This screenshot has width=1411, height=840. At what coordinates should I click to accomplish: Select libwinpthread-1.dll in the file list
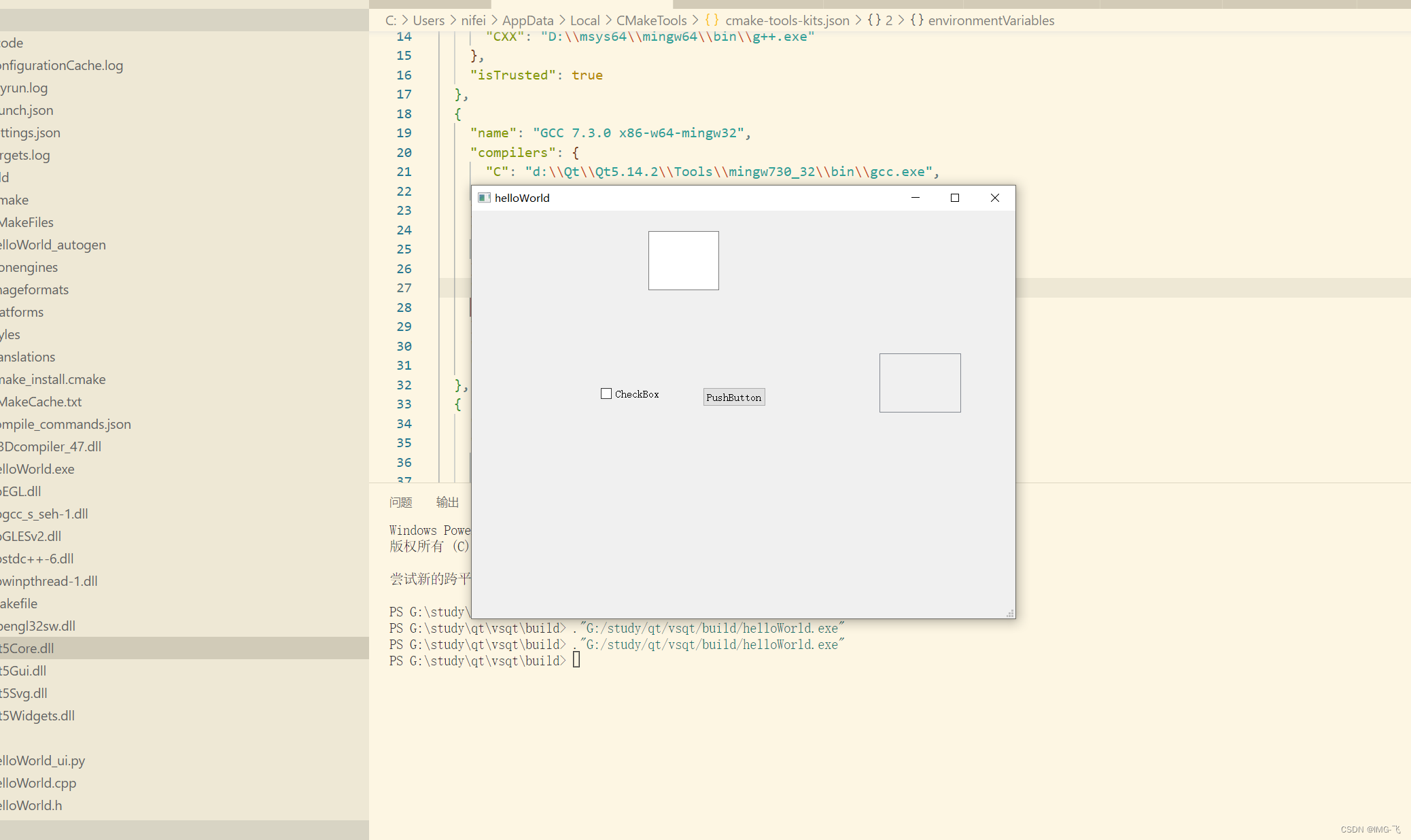tap(184, 581)
